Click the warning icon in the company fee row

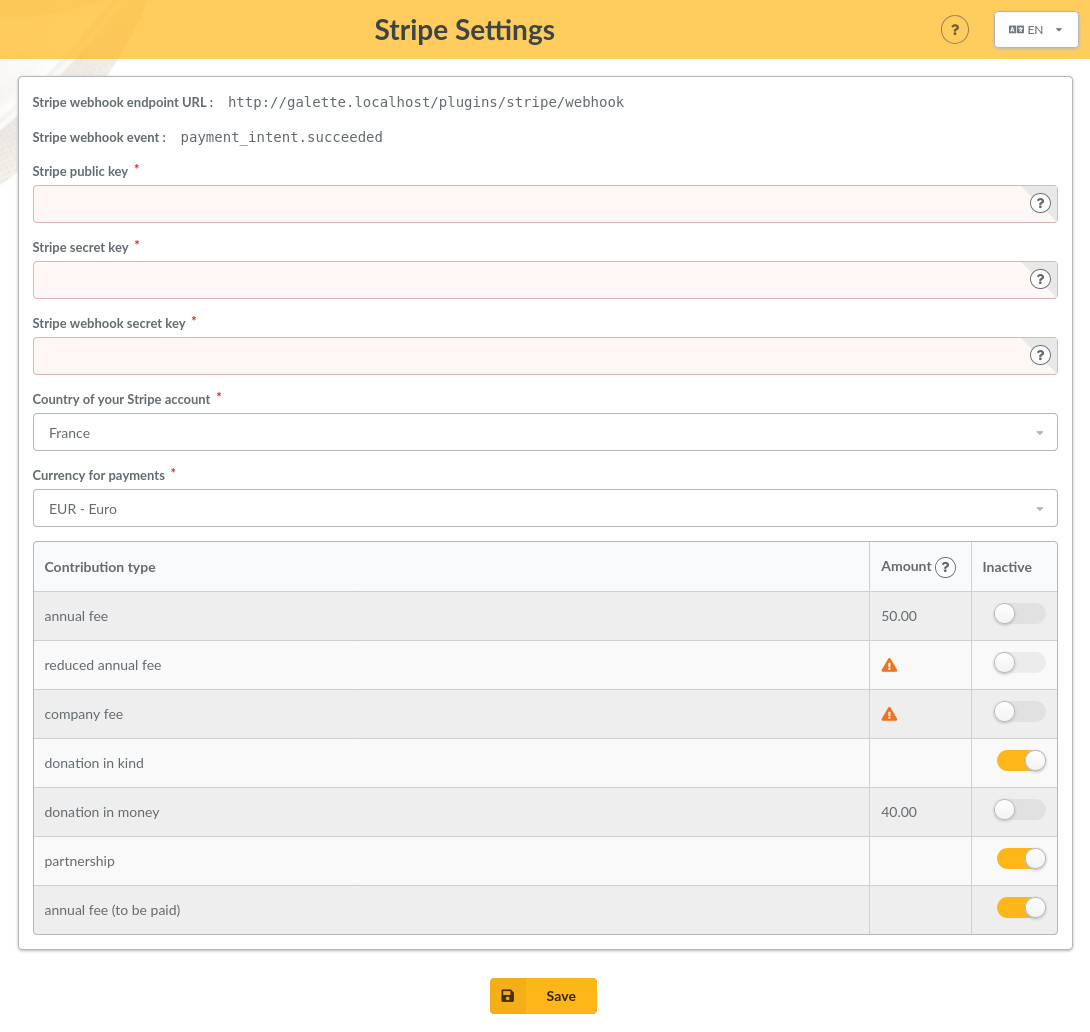(889, 712)
